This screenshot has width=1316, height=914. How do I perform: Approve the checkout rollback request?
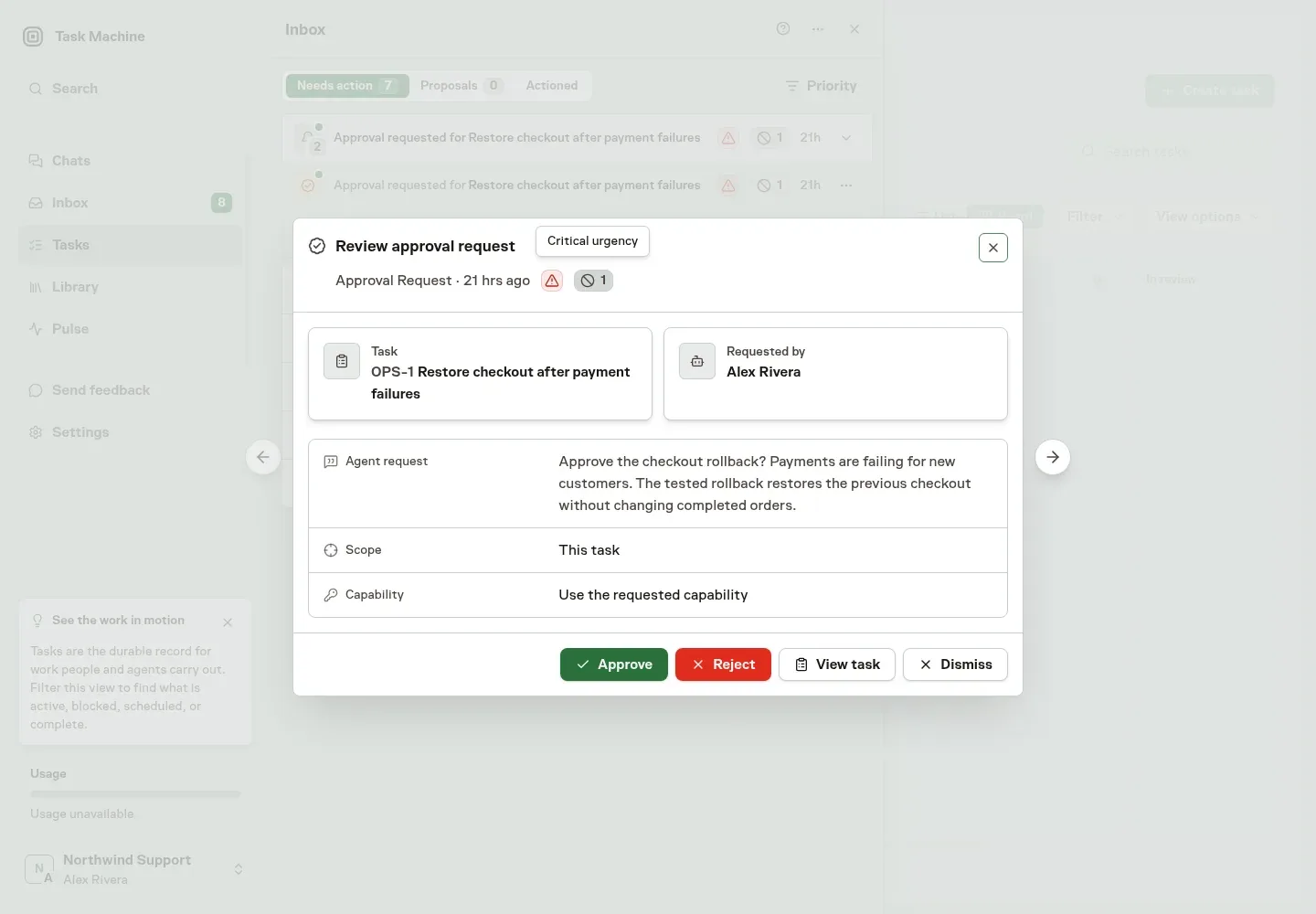point(613,664)
